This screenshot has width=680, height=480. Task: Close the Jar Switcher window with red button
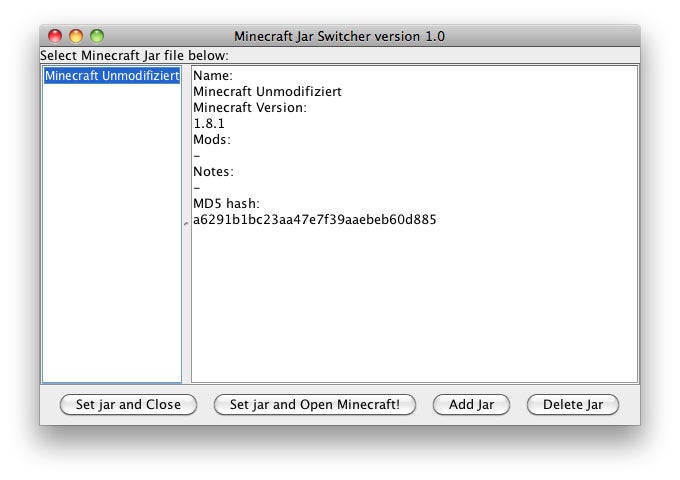tap(55, 36)
